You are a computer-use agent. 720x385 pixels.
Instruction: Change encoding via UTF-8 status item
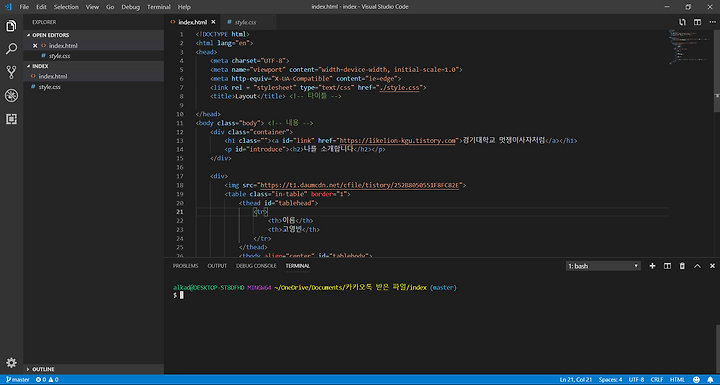(636, 379)
